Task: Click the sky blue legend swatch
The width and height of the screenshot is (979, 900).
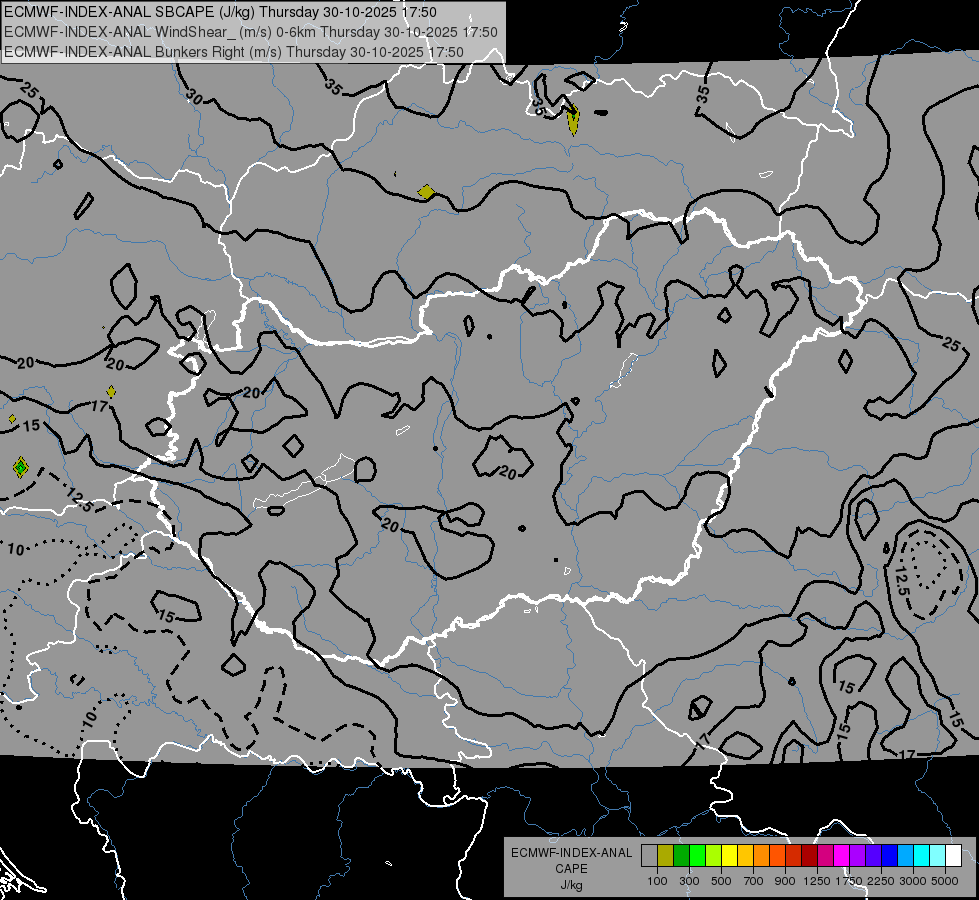Action: pos(905,856)
